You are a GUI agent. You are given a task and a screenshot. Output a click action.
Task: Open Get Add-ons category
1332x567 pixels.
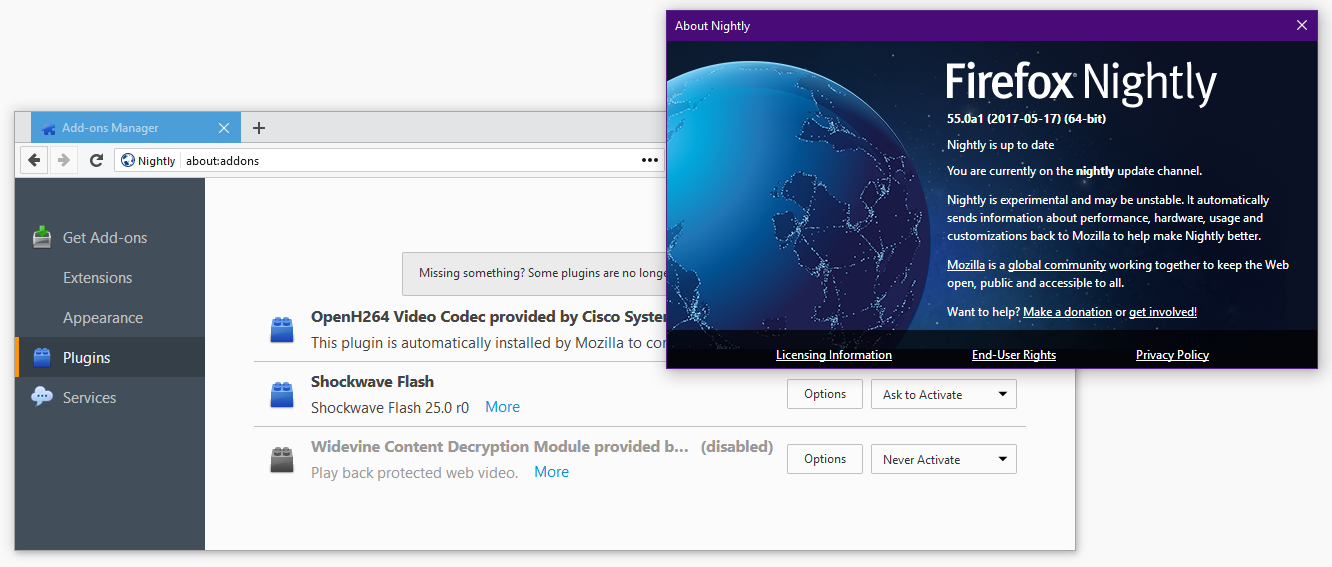(x=110, y=237)
